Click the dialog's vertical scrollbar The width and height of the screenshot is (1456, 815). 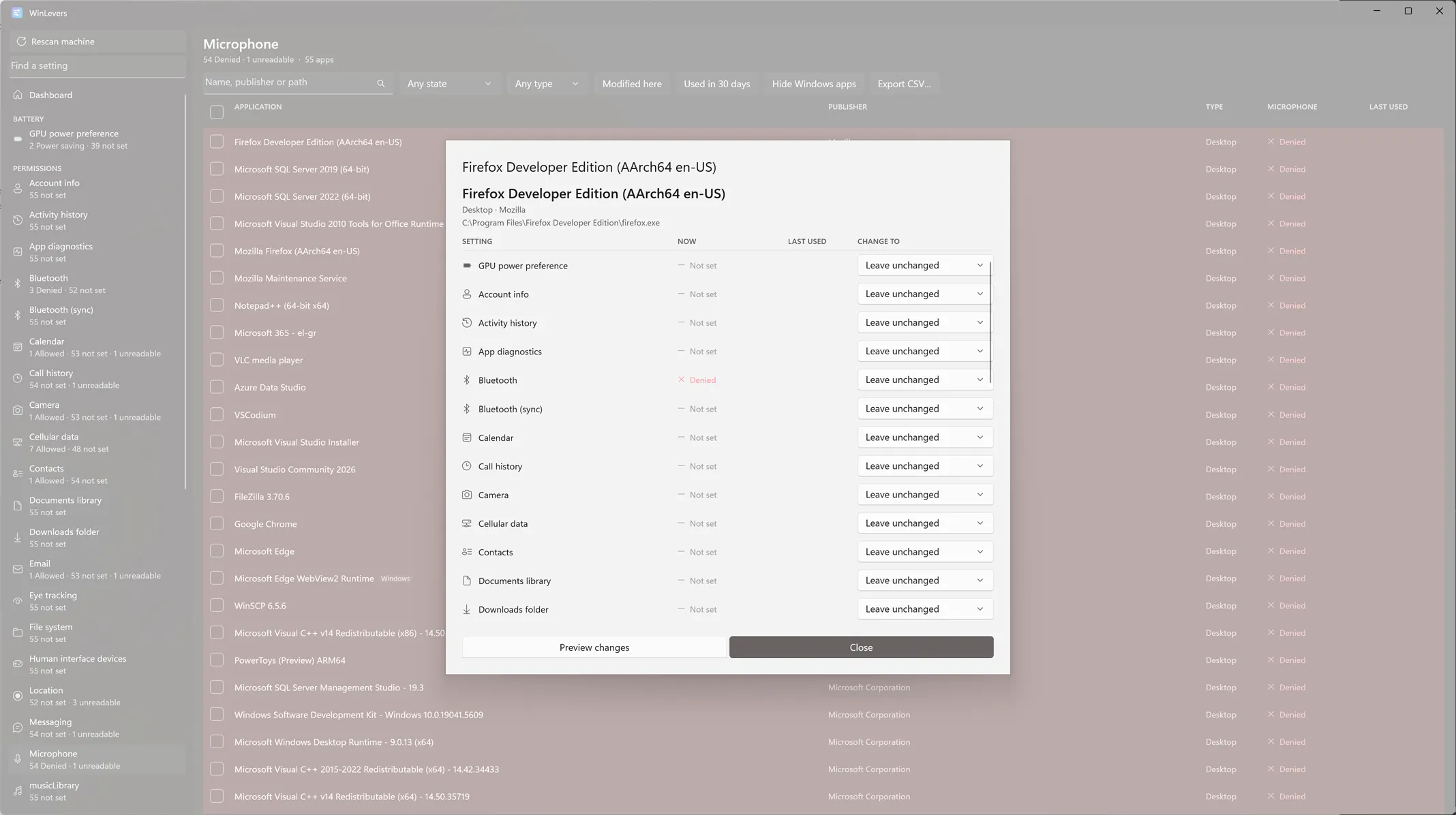[990, 322]
